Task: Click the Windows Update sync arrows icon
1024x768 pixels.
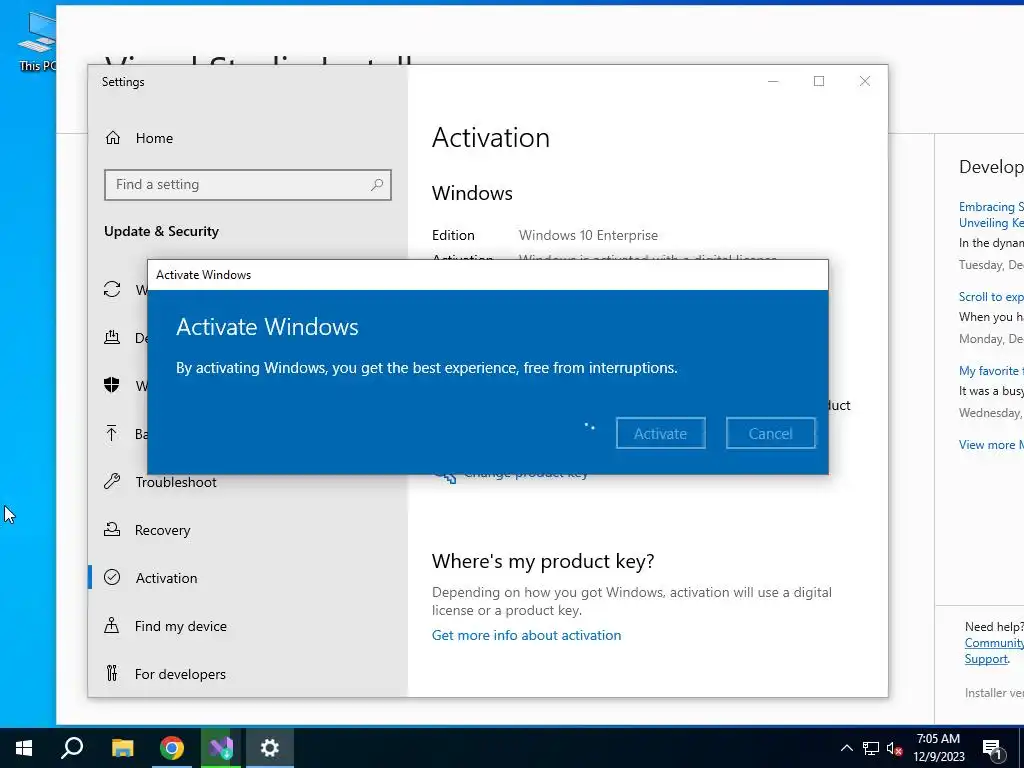Action: coord(112,289)
